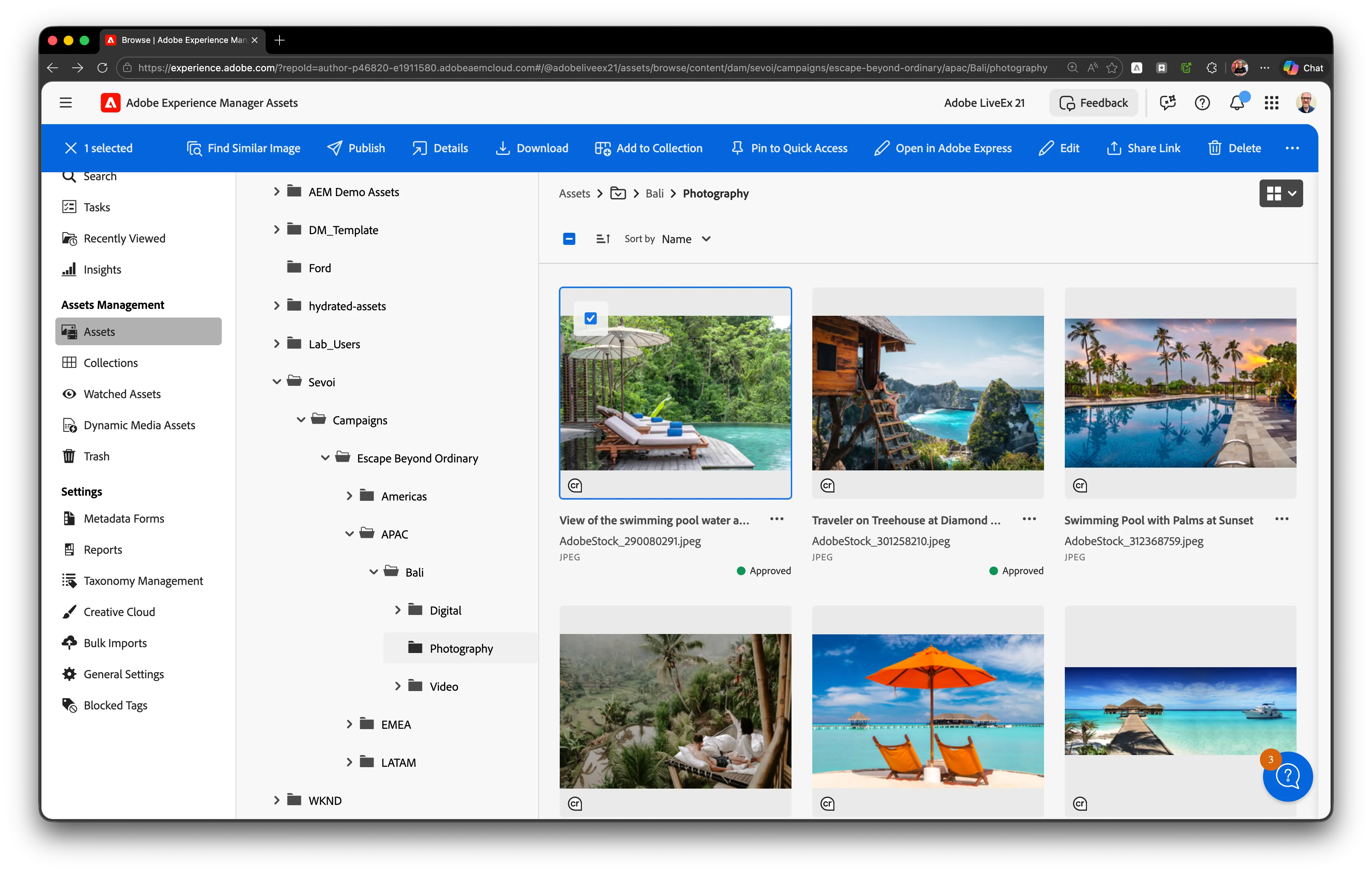1372x873 pixels.
Task: Toggle the select-all checkbox
Action: click(x=569, y=239)
